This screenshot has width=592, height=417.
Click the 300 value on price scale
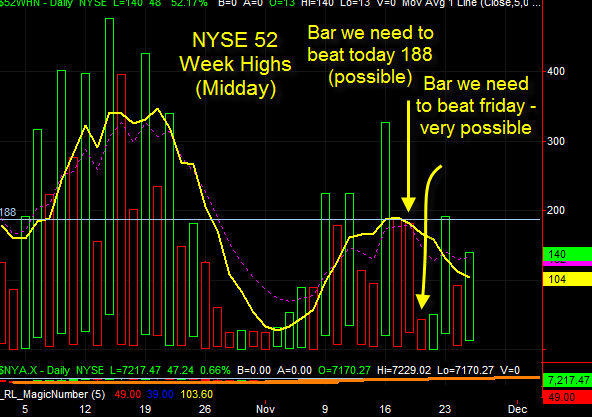pos(556,141)
